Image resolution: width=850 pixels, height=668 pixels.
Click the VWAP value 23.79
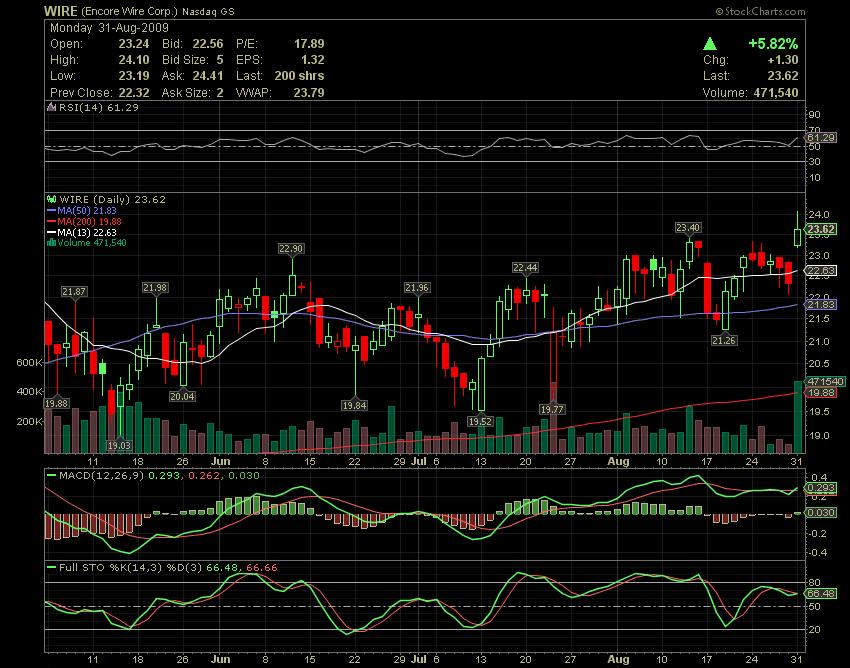[309, 93]
